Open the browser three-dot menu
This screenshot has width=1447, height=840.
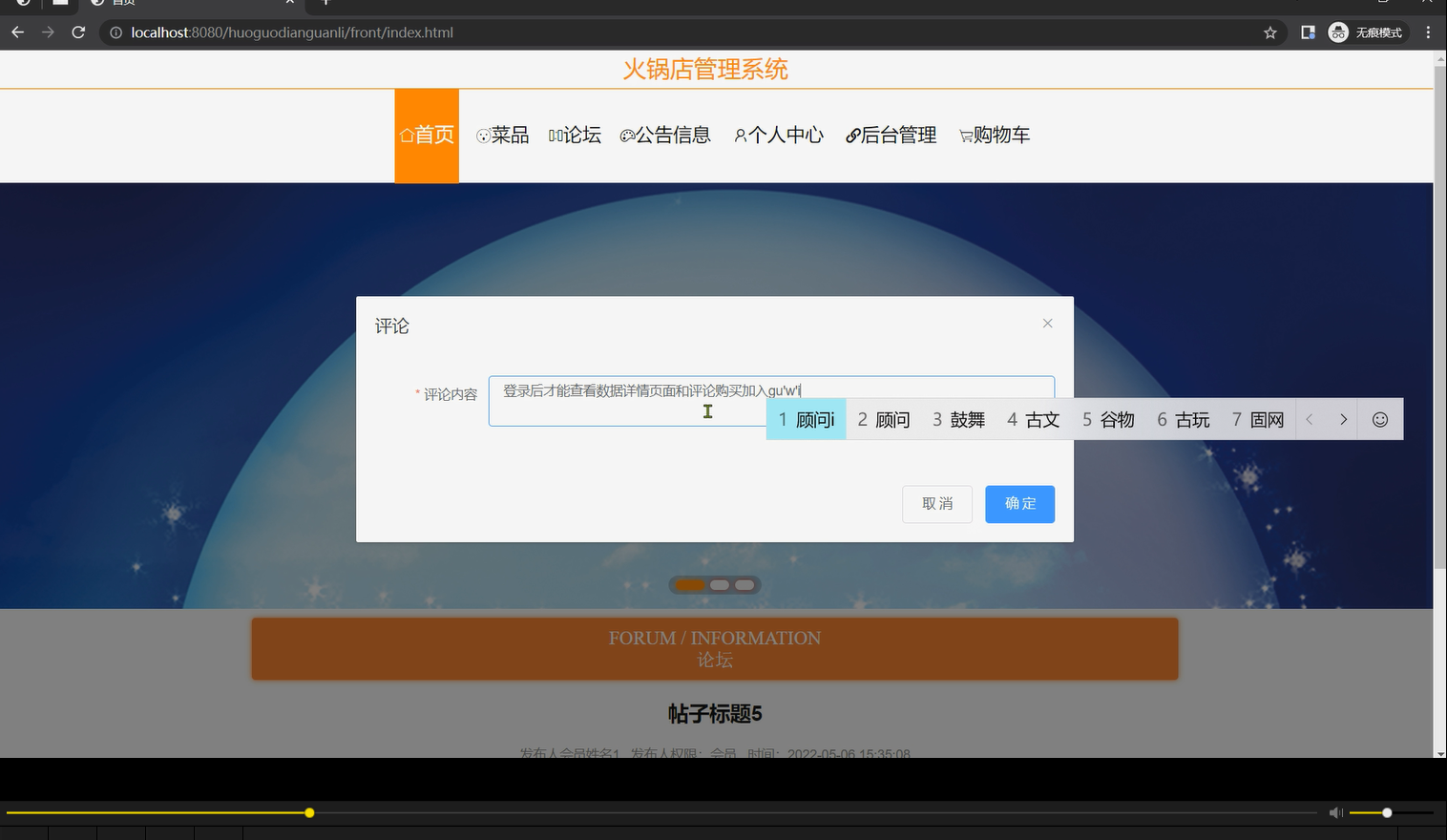(x=1427, y=31)
